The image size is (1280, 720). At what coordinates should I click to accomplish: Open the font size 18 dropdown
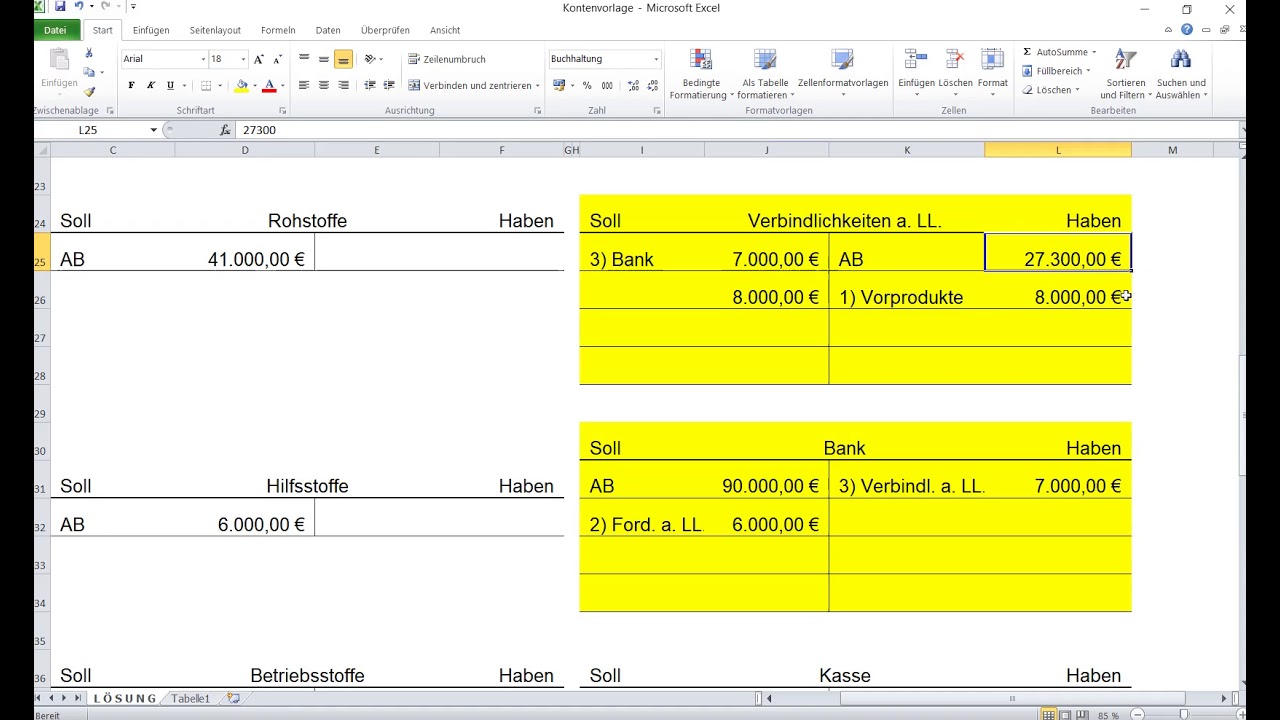tap(243, 59)
